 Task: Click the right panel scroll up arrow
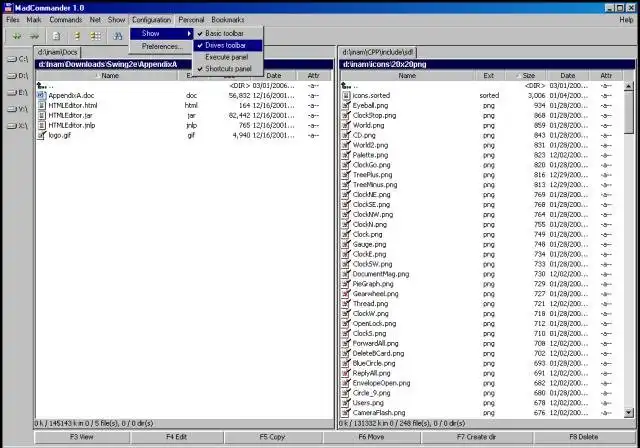pyautogui.click(x=629, y=86)
